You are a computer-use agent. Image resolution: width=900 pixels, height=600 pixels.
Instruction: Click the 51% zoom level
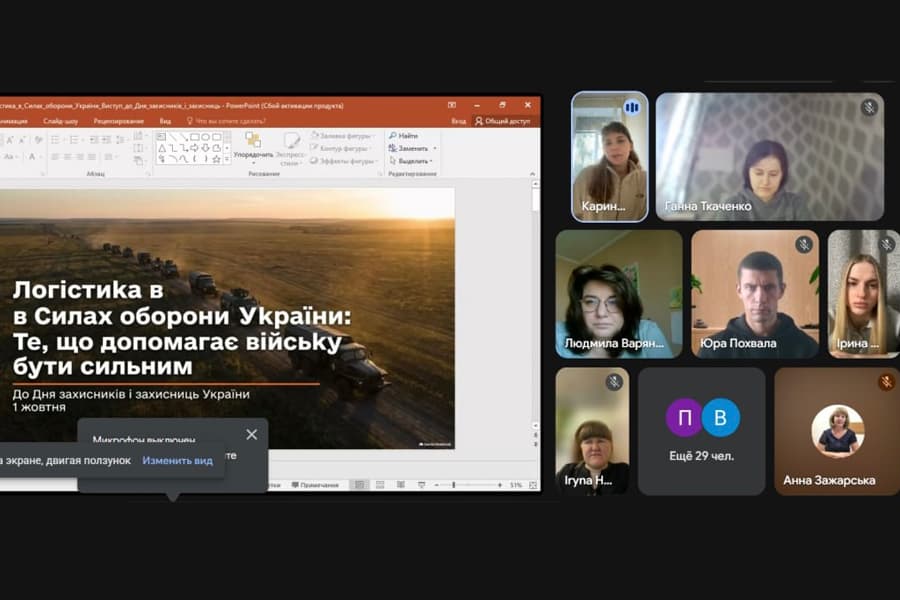pos(516,485)
